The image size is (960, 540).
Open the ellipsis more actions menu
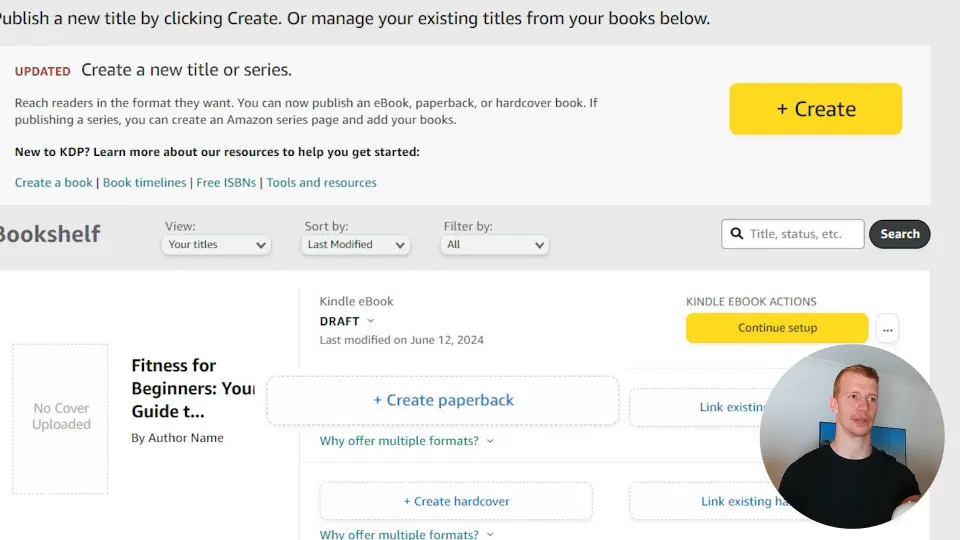pyautogui.click(x=887, y=329)
